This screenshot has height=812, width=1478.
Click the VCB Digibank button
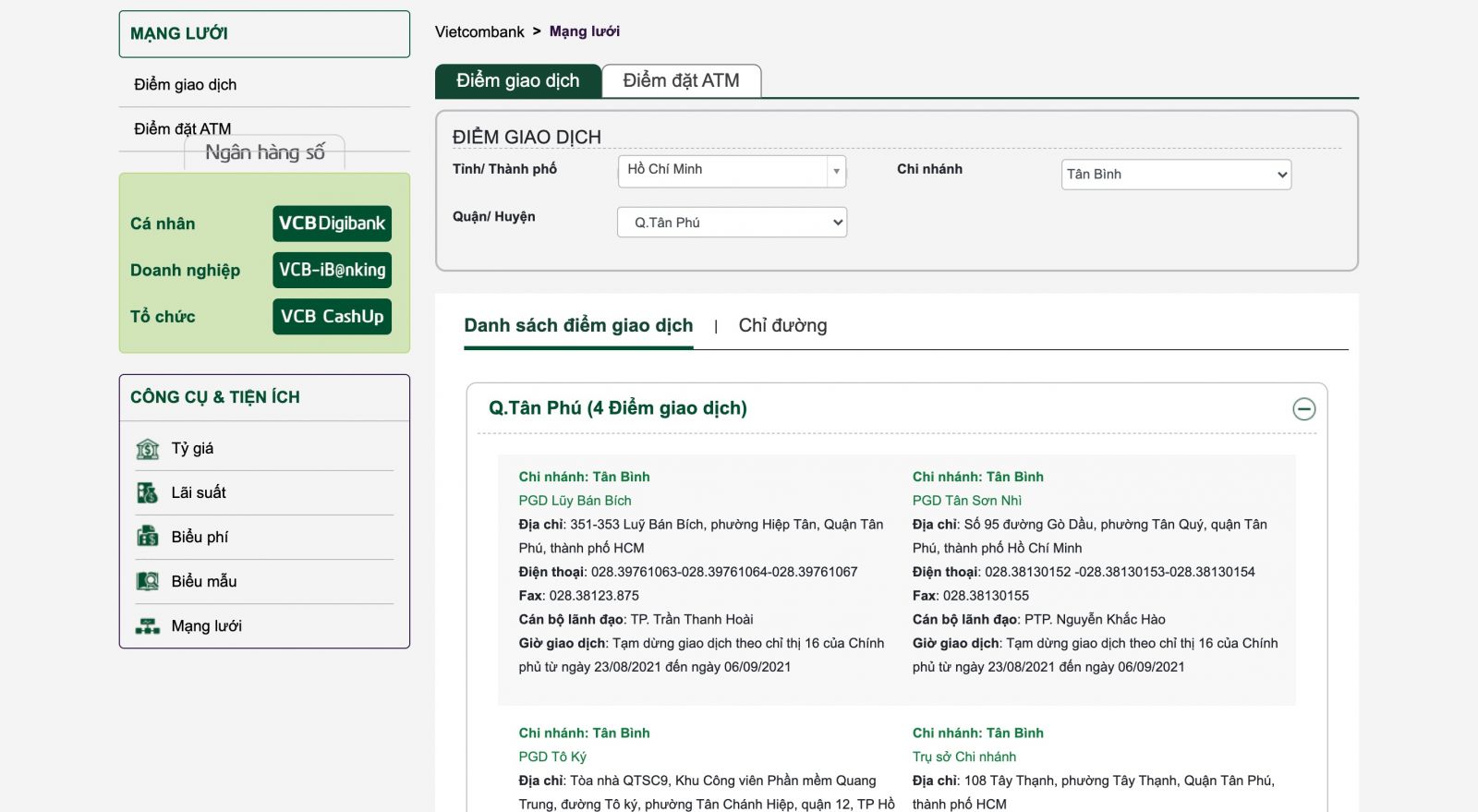[333, 224]
